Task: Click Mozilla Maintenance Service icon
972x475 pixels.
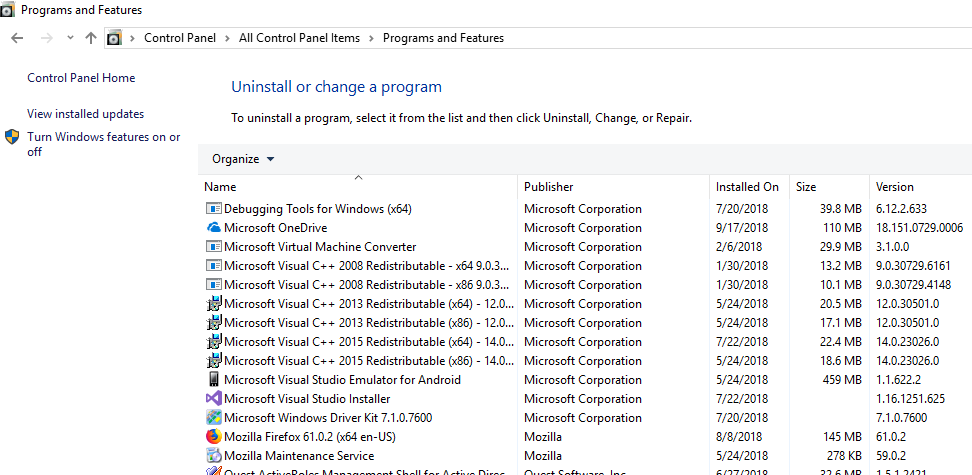Action: pos(213,456)
